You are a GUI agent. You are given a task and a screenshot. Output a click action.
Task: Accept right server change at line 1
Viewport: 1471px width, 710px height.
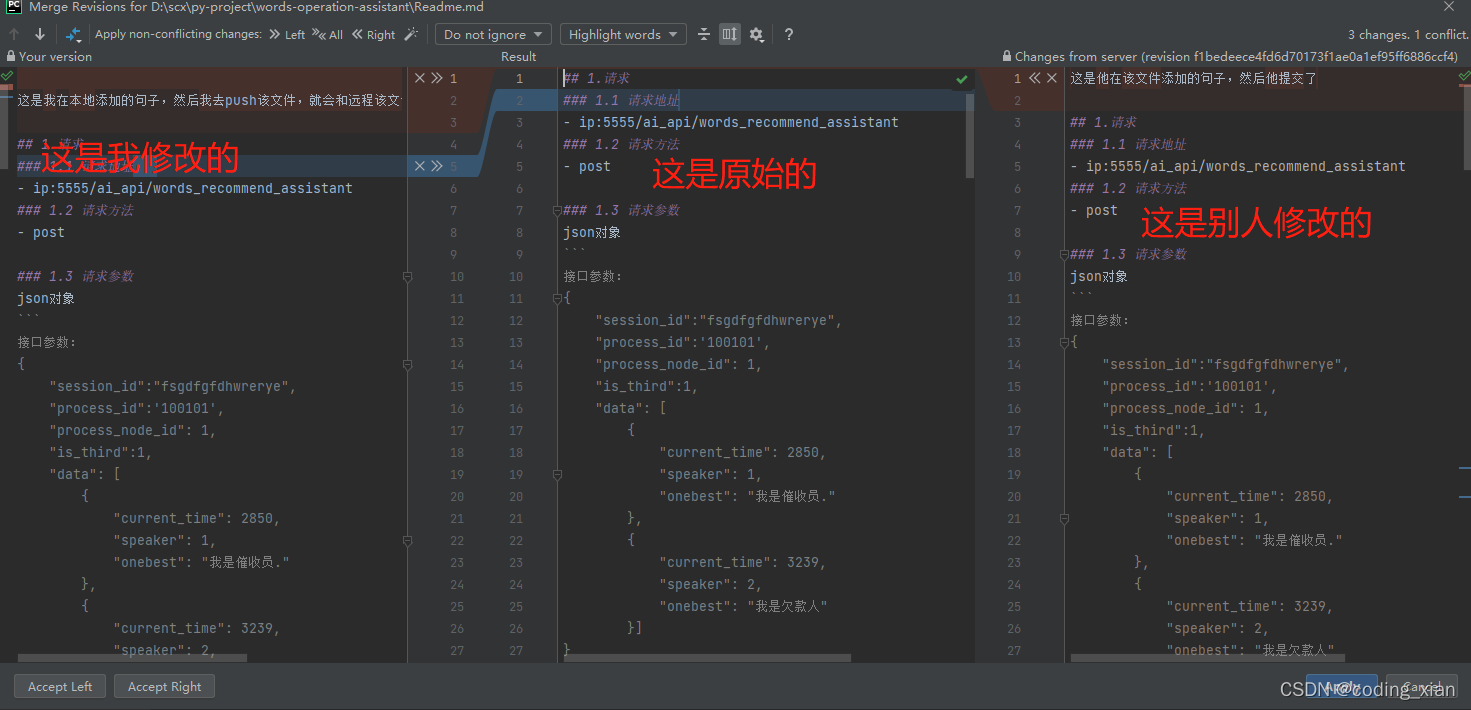1035,78
